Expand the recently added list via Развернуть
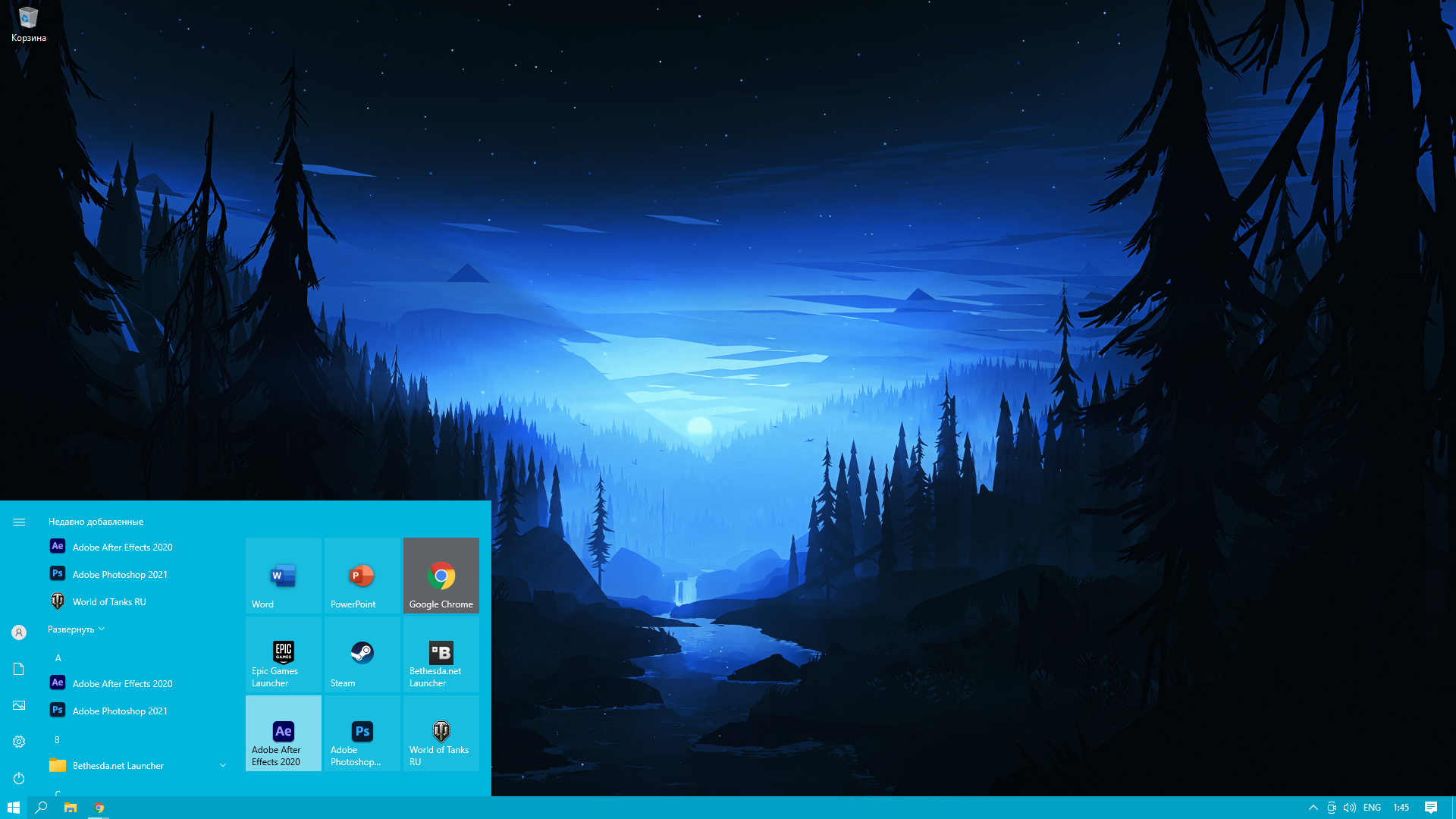Image resolution: width=1456 pixels, height=819 pixels. pyautogui.click(x=76, y=629)
